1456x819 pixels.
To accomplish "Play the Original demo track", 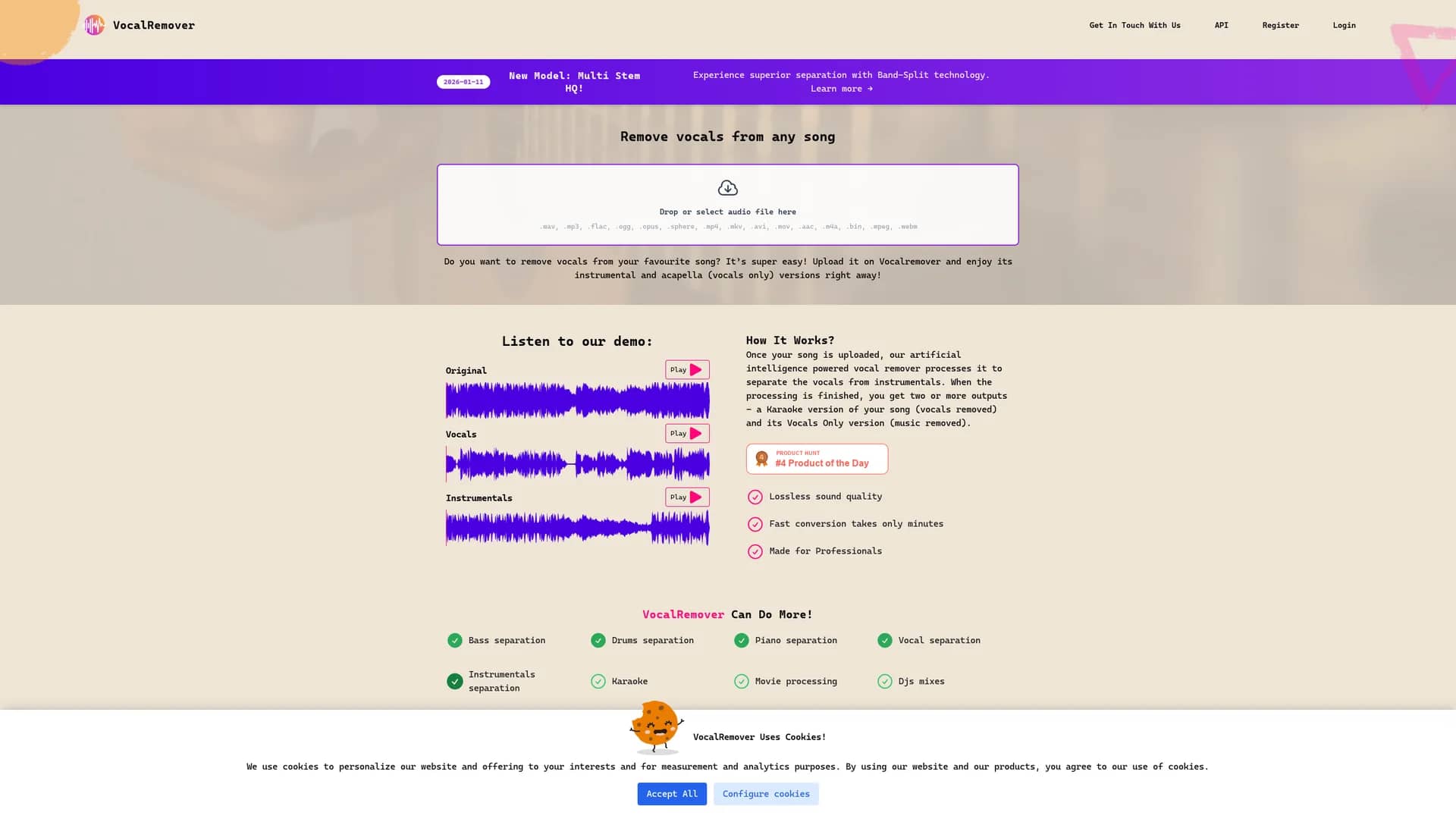I will pos(687,370).
